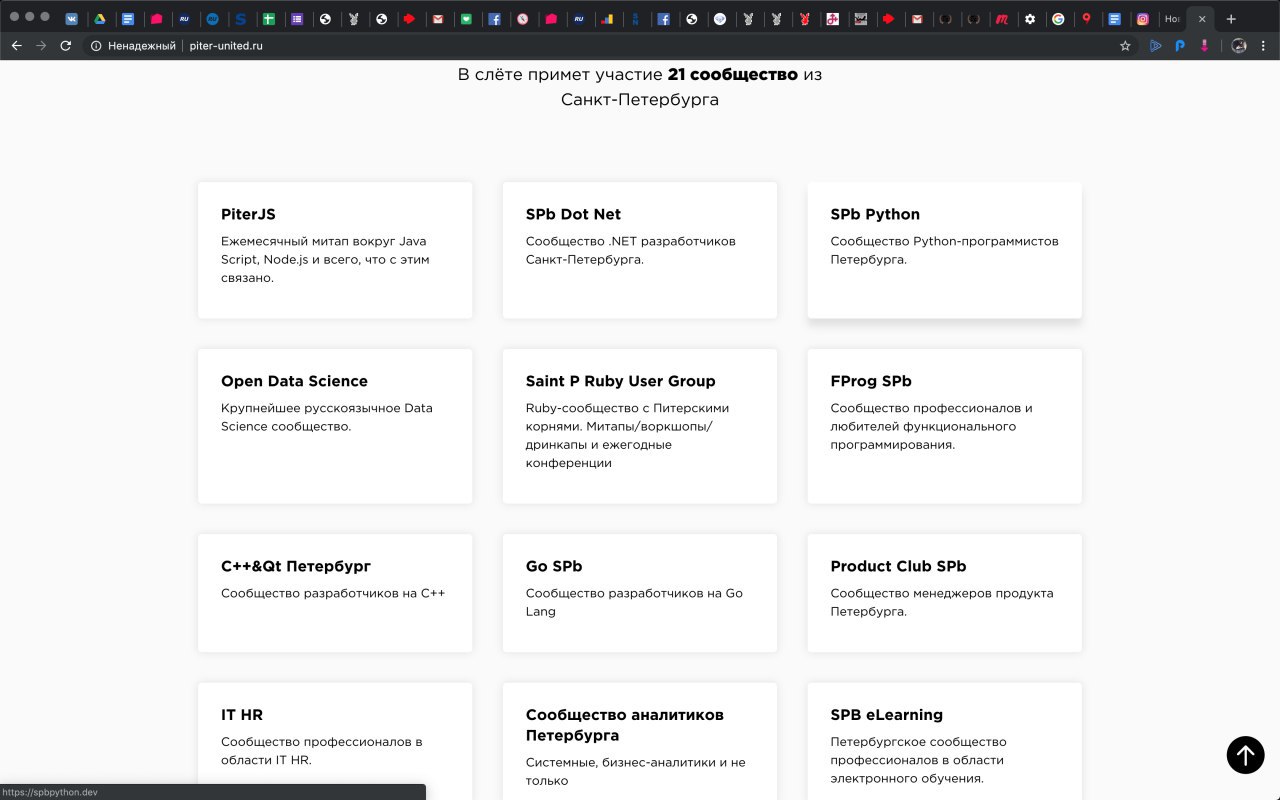
Task: Open the FProg SPb community card
Action: [944, 426]
